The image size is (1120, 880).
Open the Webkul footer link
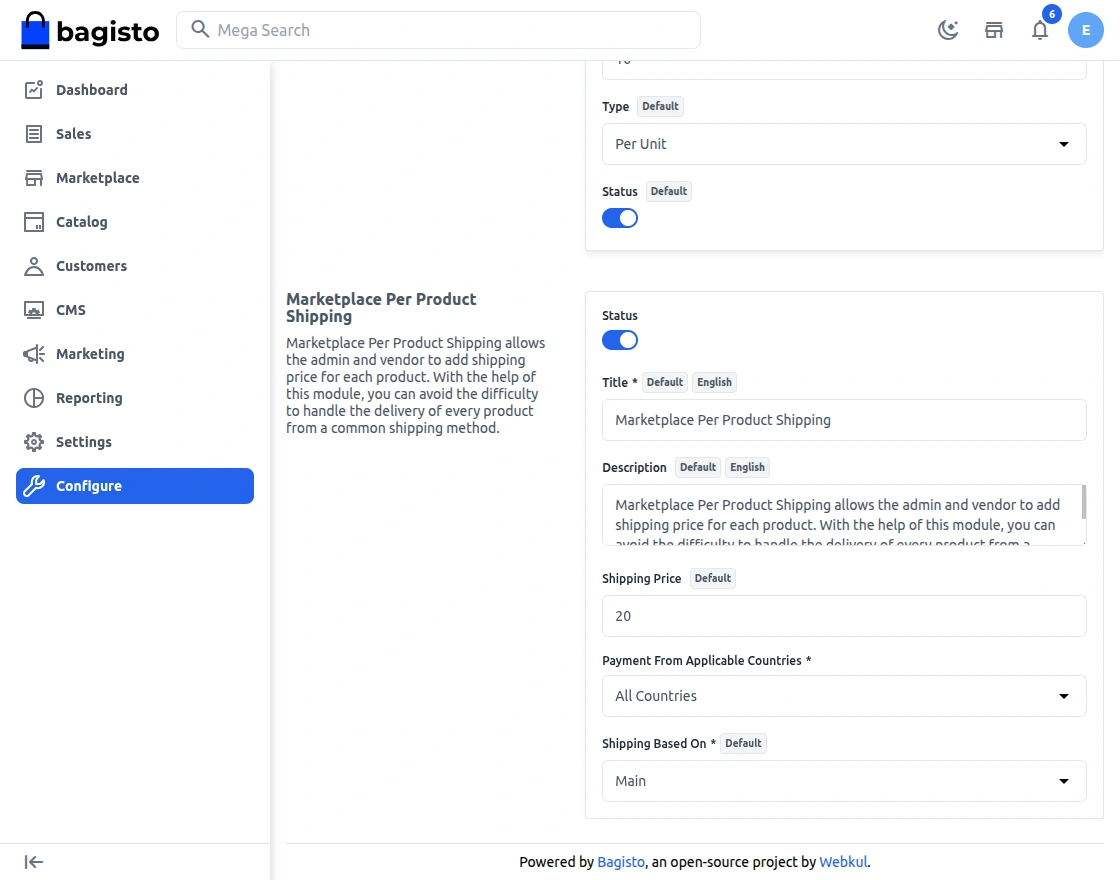pos(843,862)
